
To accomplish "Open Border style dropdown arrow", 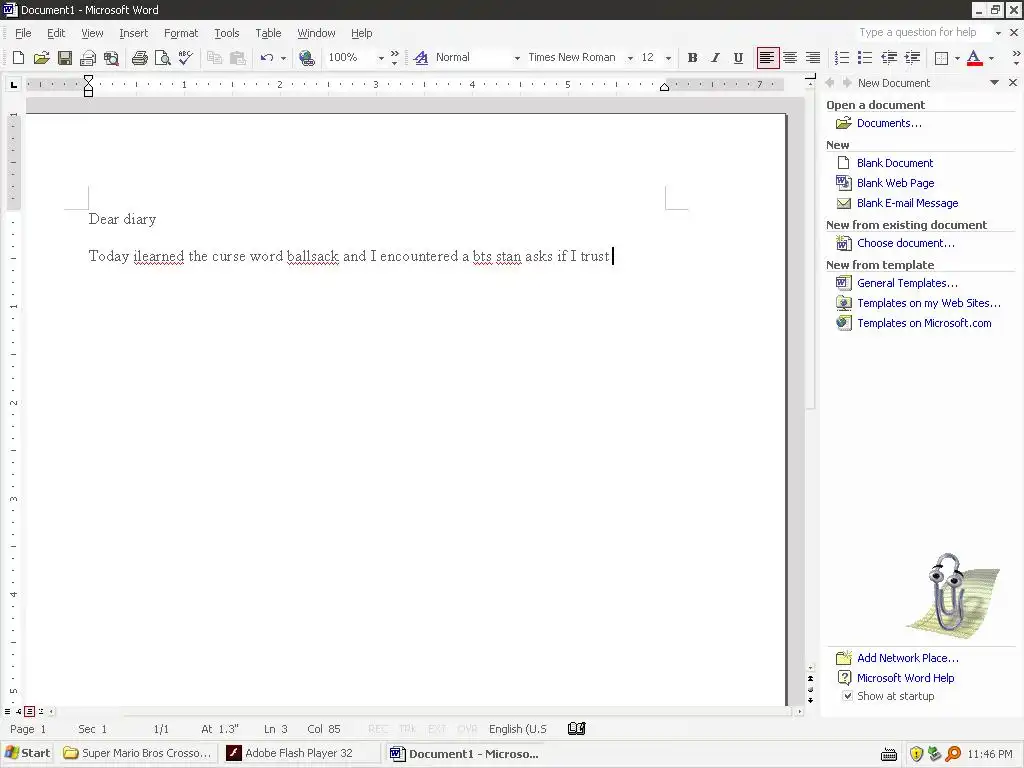I will (x=957, y=58).
